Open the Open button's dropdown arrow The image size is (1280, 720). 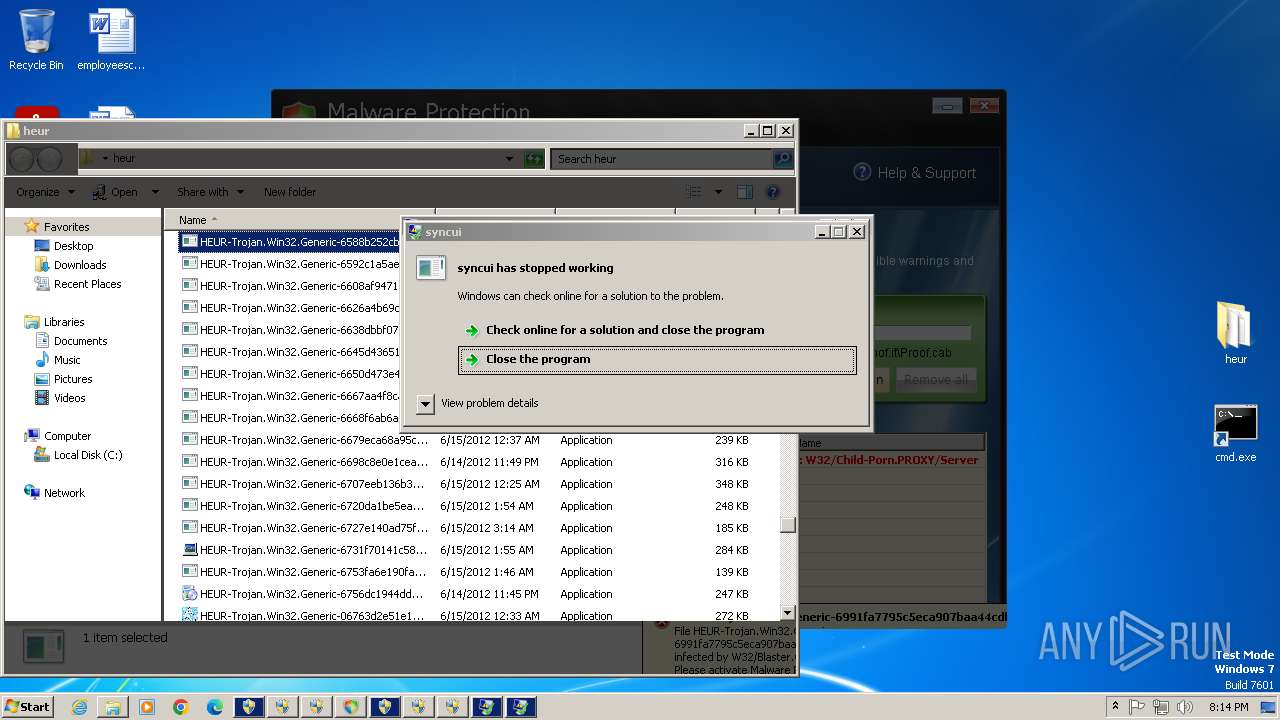(x=155, y=192)
